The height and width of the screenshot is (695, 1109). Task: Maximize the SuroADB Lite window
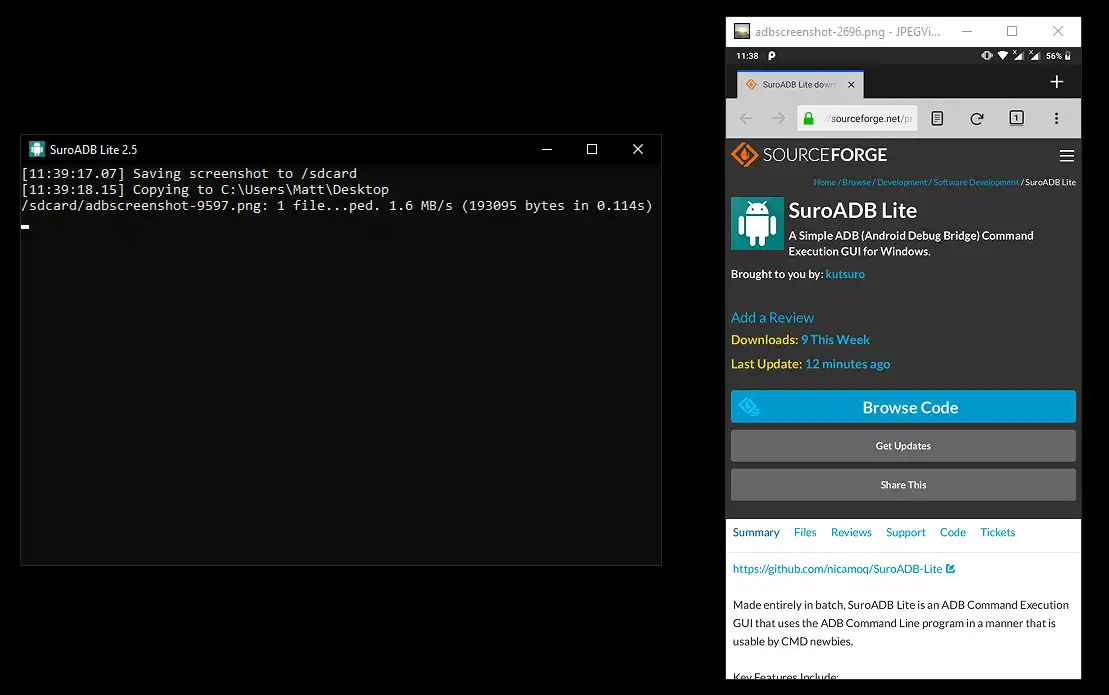coord(592,149)
